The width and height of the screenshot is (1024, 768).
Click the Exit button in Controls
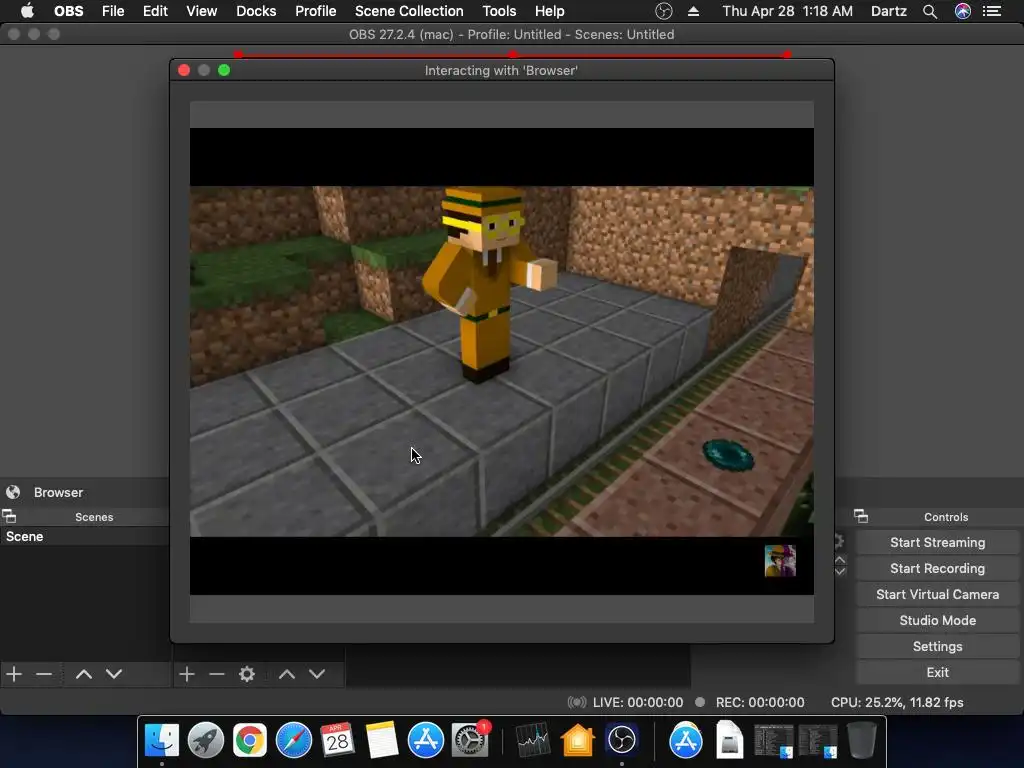(937, 673)
